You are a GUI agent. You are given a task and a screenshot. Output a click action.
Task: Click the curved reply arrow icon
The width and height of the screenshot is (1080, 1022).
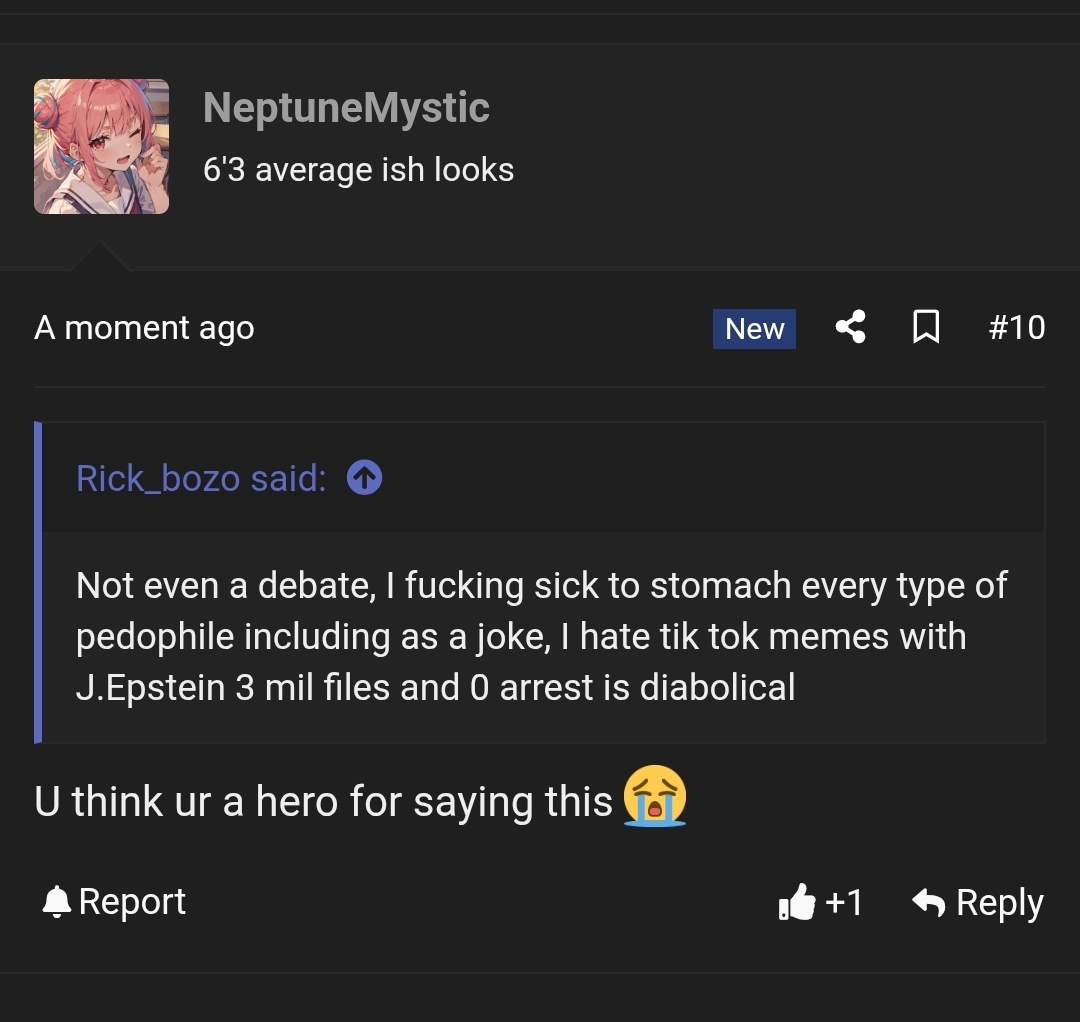click(929, 903)
